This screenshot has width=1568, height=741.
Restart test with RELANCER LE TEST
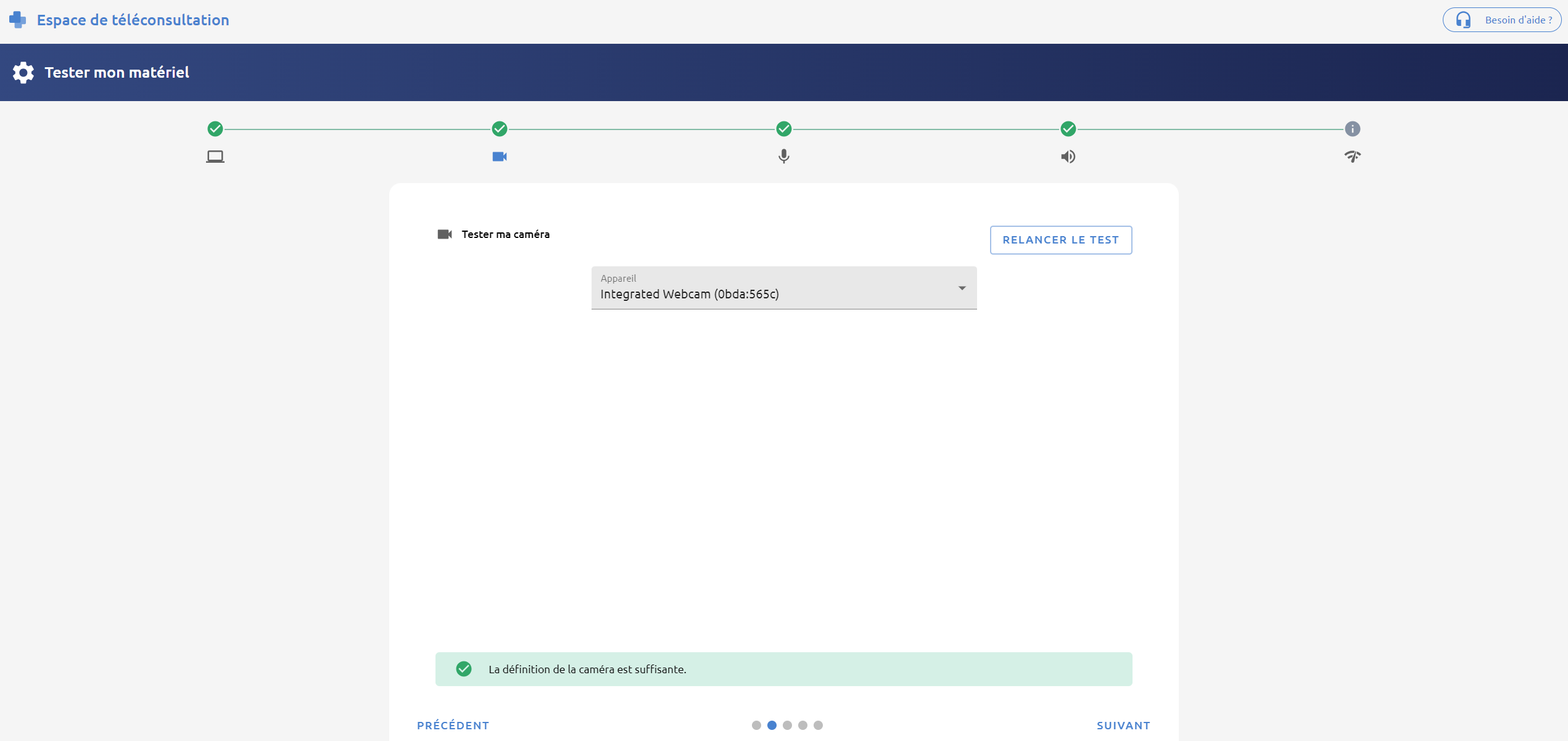point(1061,240)
